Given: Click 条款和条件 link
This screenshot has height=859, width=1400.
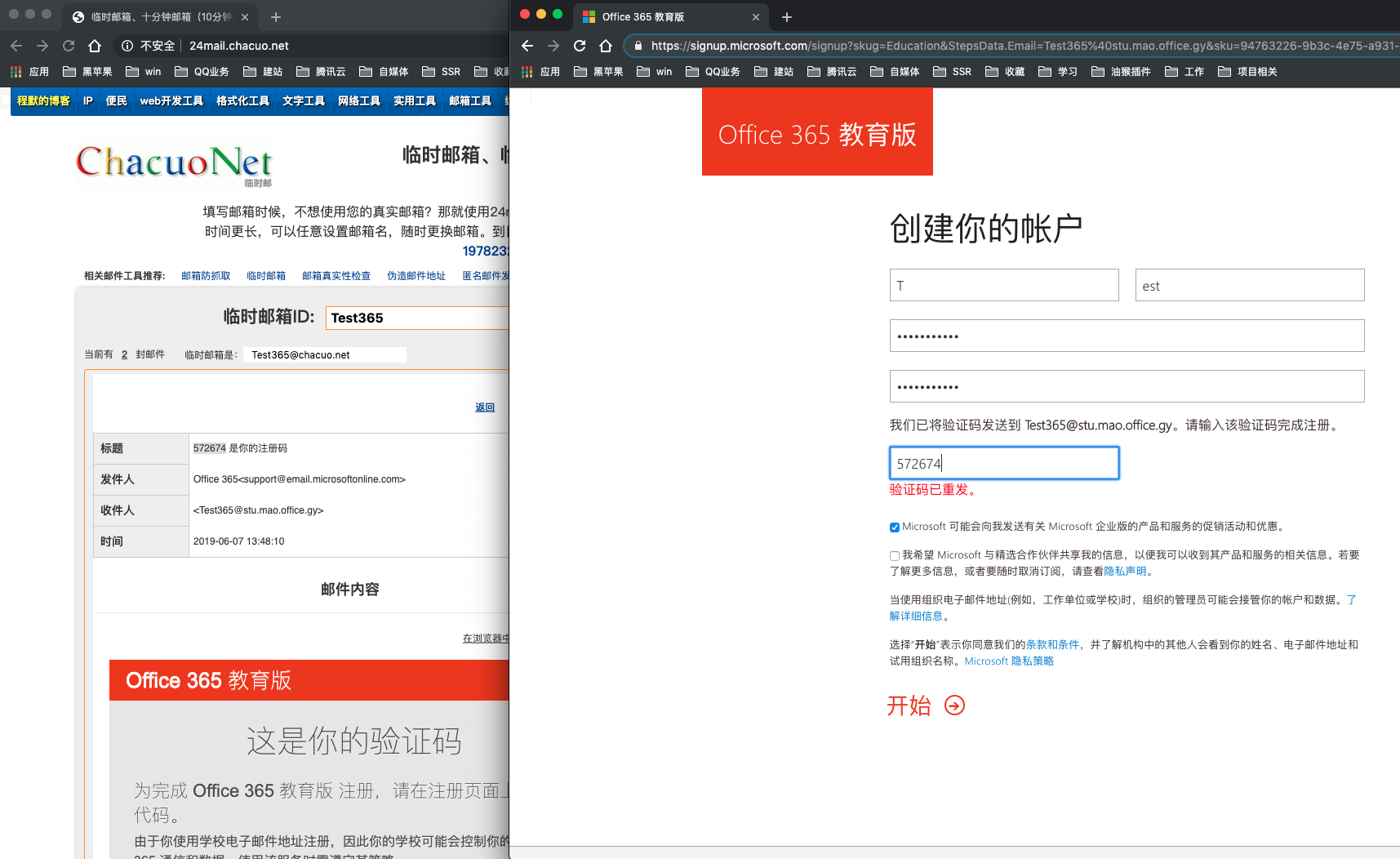Looking at the screenshot, I should (1052, 645).
